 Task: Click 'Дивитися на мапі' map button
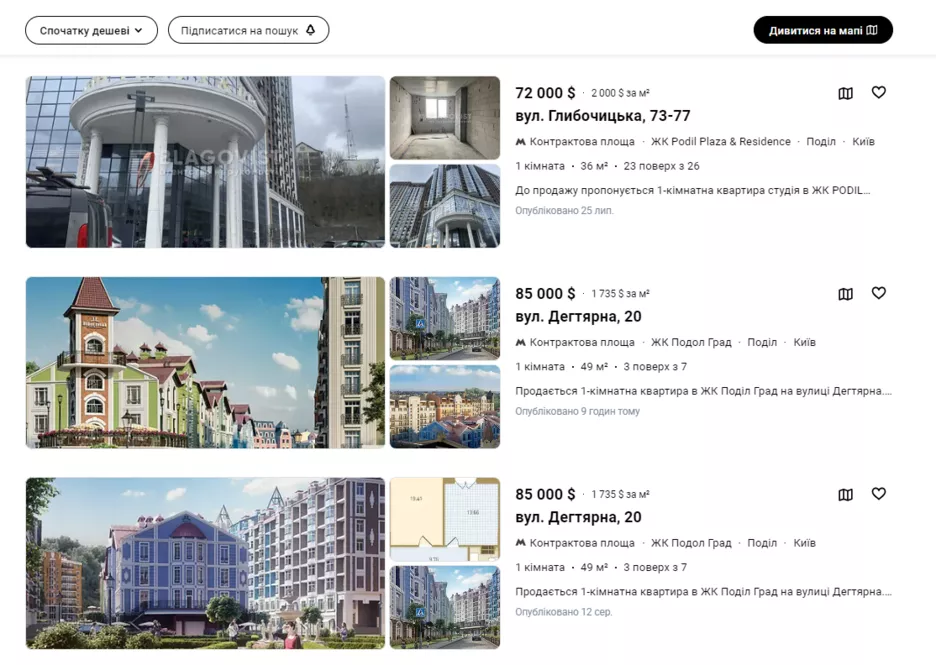pyautogui.click(x=822, y=31)
